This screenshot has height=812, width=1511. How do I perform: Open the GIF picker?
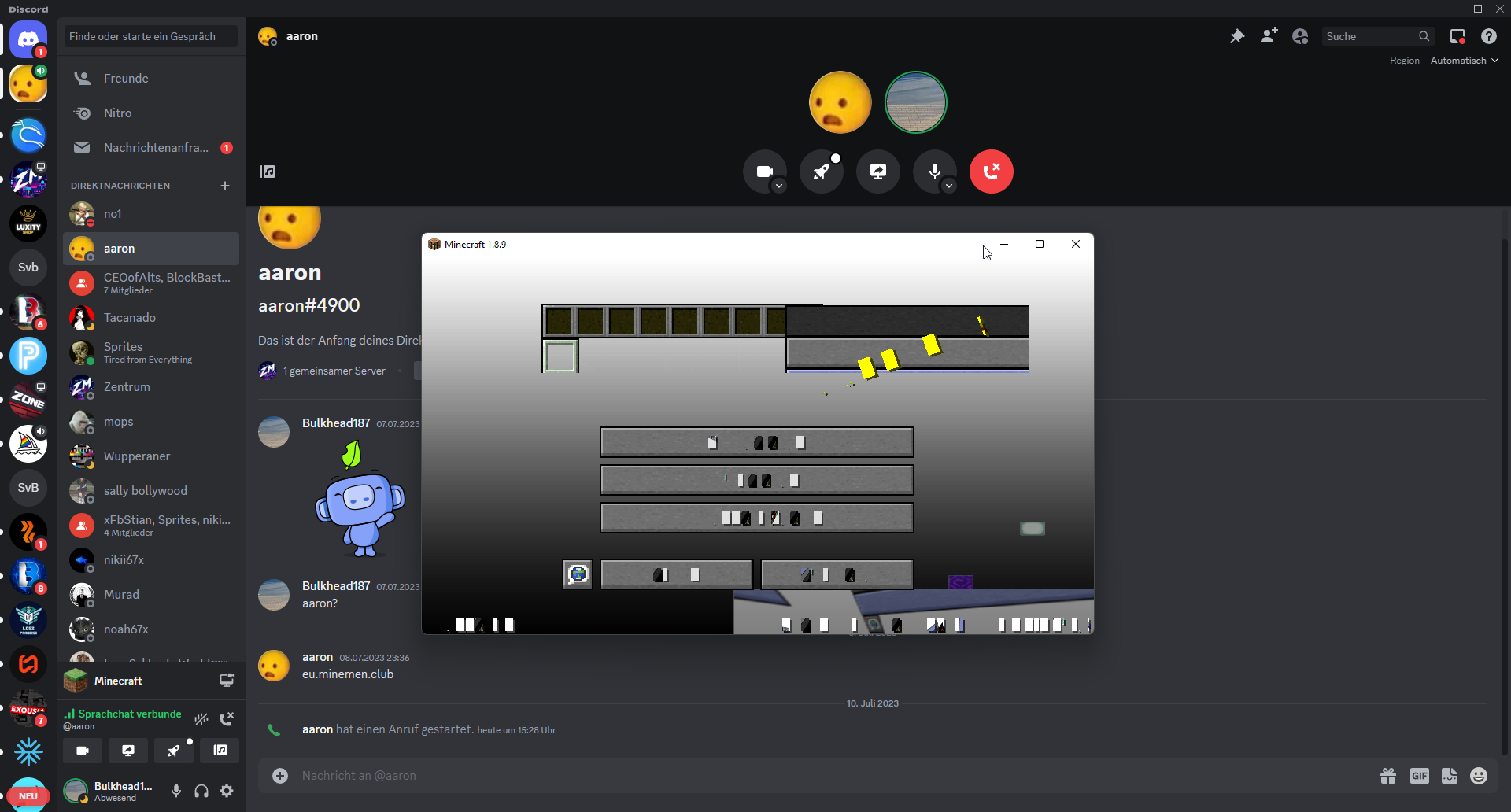tap(1419, 776)
